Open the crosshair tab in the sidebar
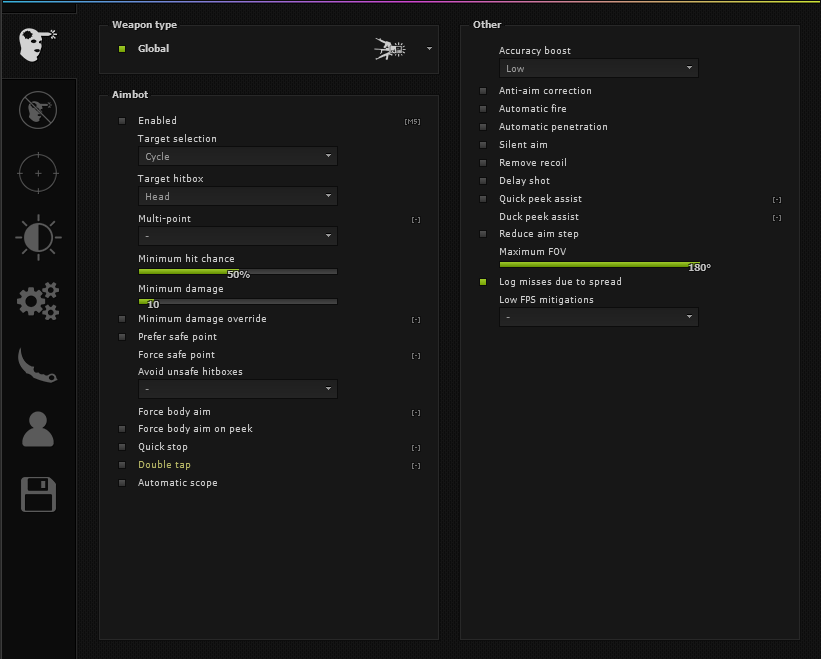 point(38,173)
